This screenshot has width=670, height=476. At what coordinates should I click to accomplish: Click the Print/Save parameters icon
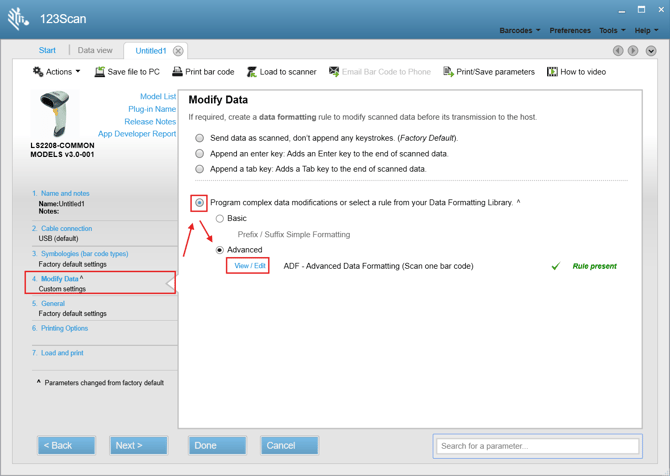click(x=448, y=72)
